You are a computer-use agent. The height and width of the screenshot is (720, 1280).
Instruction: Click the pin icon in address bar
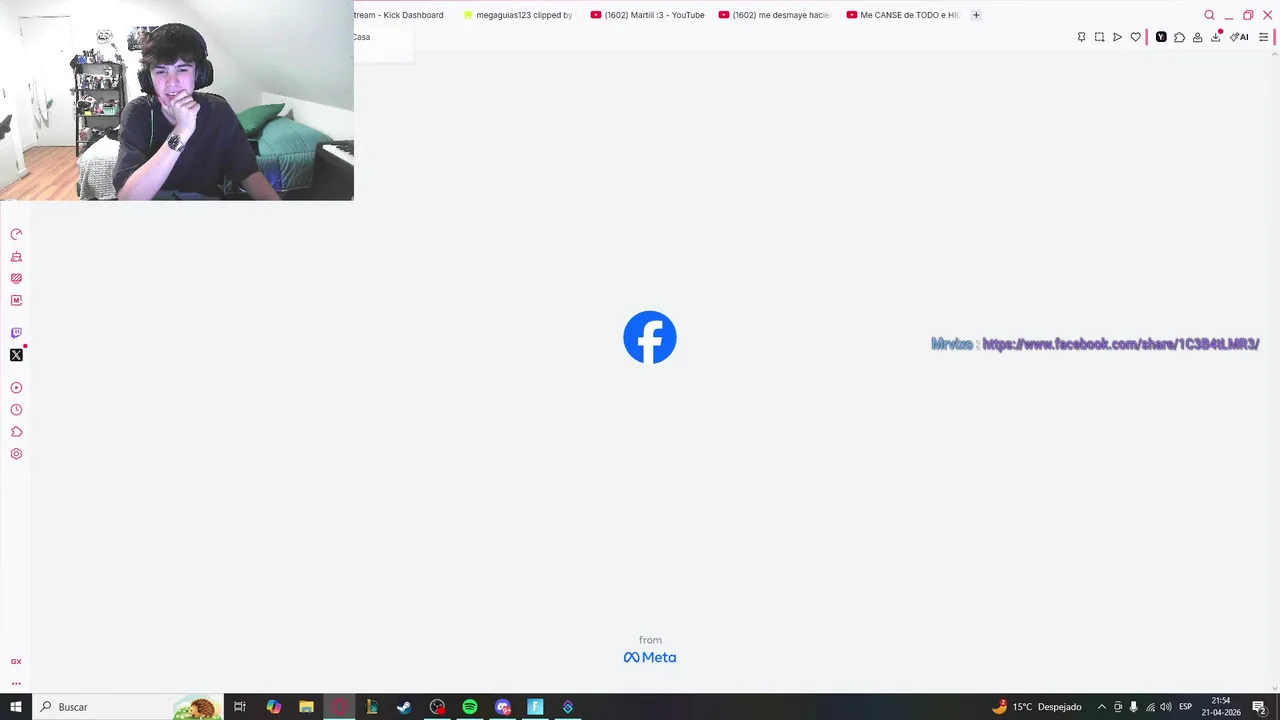point(1081,37)
